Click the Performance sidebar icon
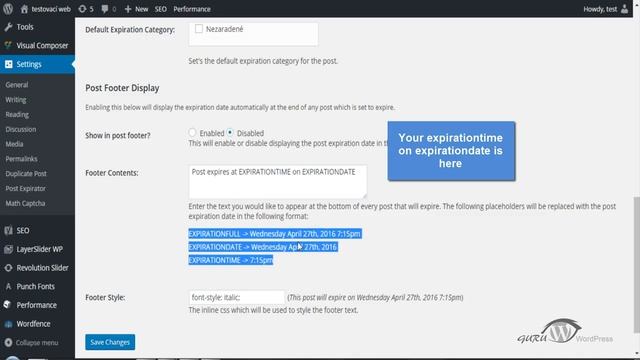This screenshot has width=640, height=360. [8, 305]
